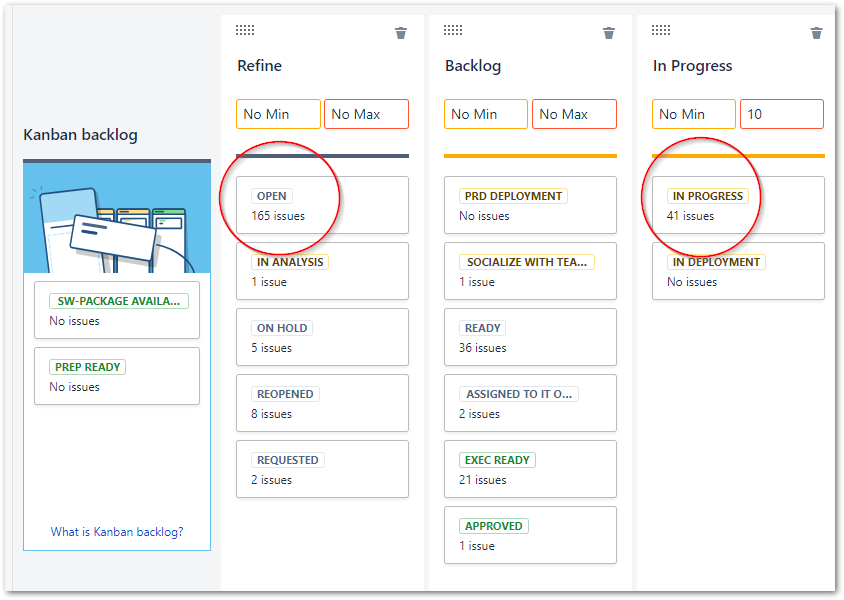This screenshot has height=600, width=844.
Task: Click the Refine column No Max field
Action: [x=367, y=114]
